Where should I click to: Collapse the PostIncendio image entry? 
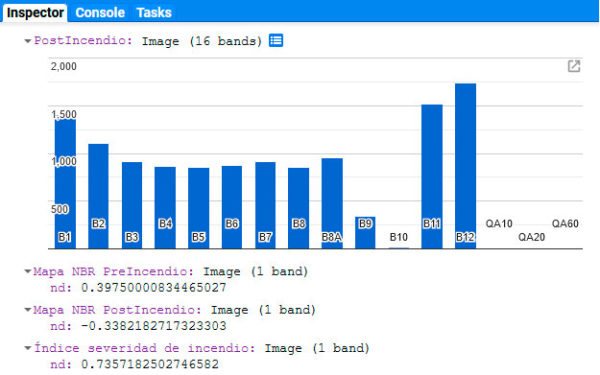tap(28, 41)
